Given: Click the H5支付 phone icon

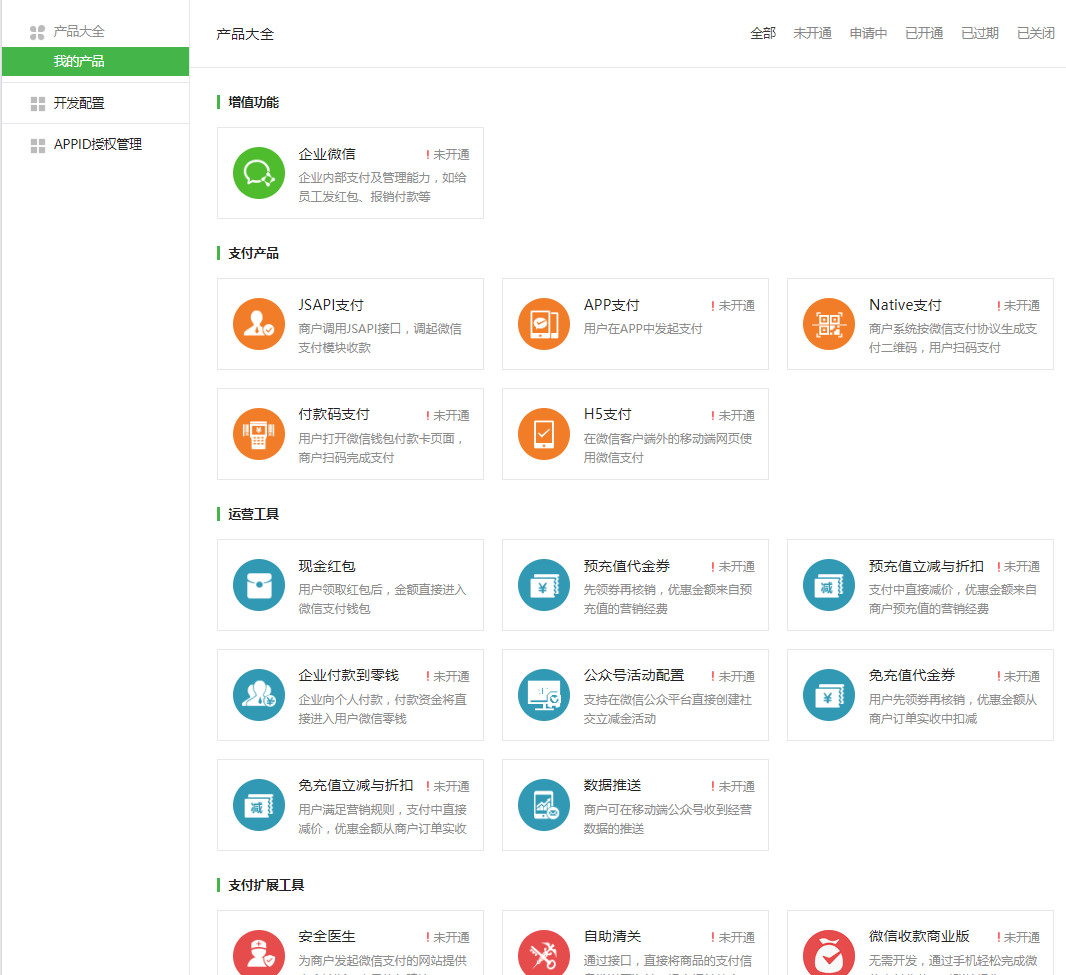Looking at the screenshot, I should pos(543,434).
